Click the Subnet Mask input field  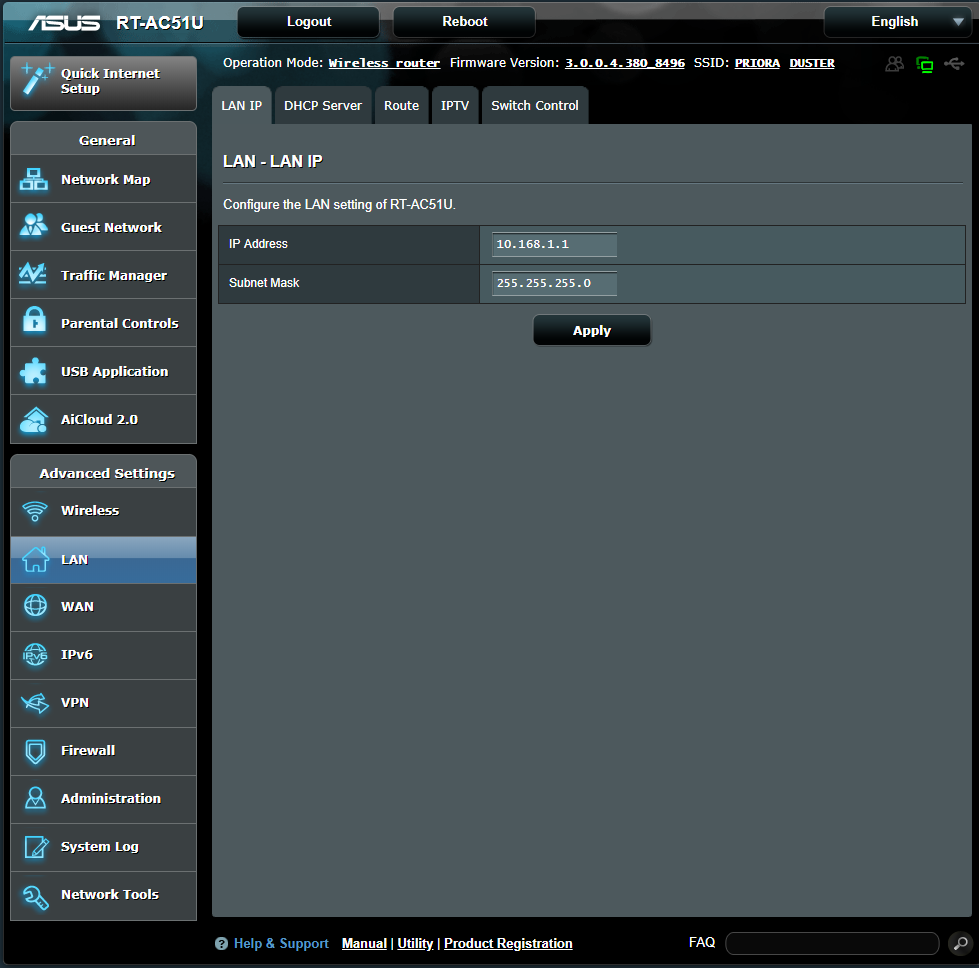[554, 284]
